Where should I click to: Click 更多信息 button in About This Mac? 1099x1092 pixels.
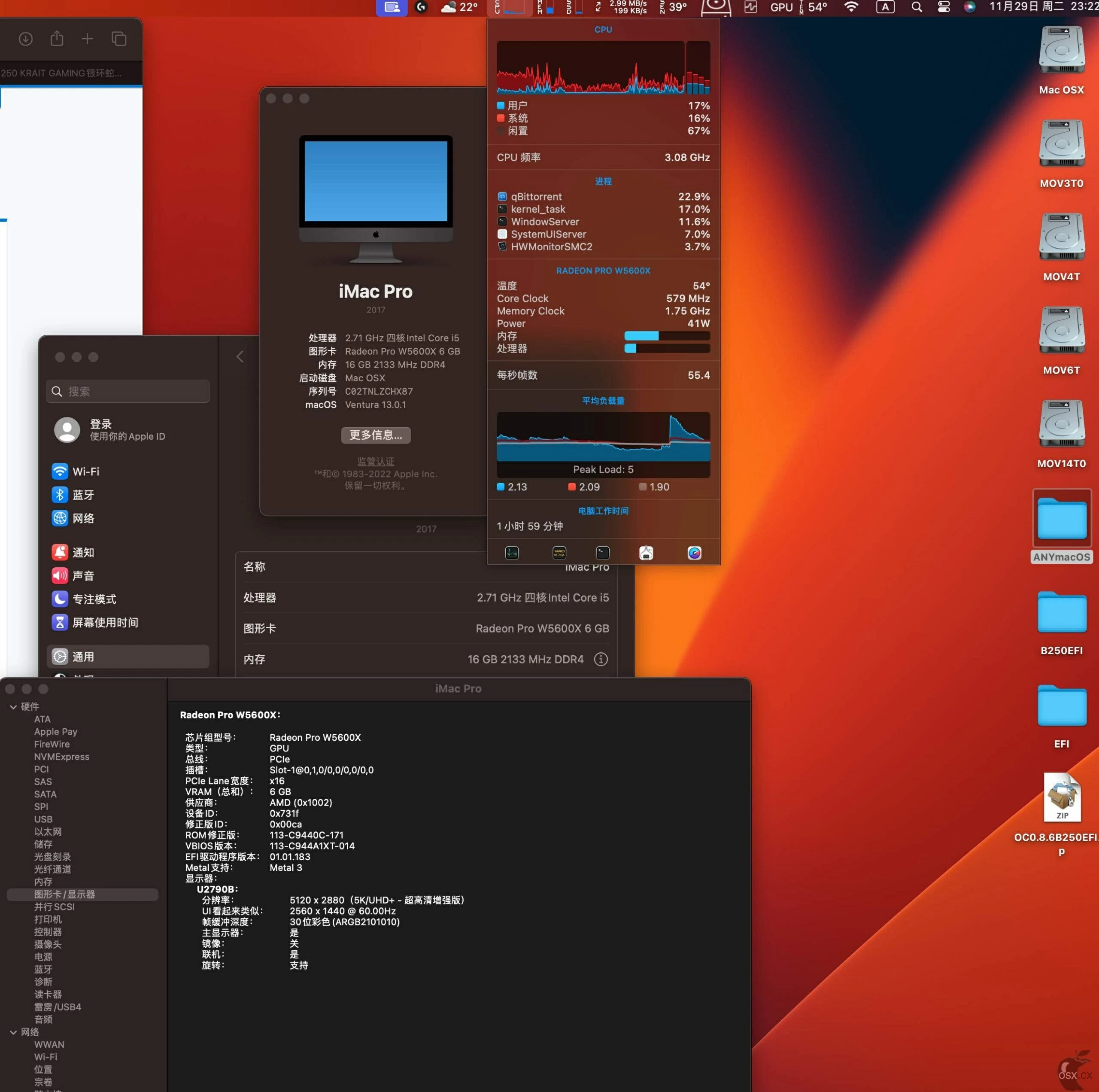click(376, 435)
